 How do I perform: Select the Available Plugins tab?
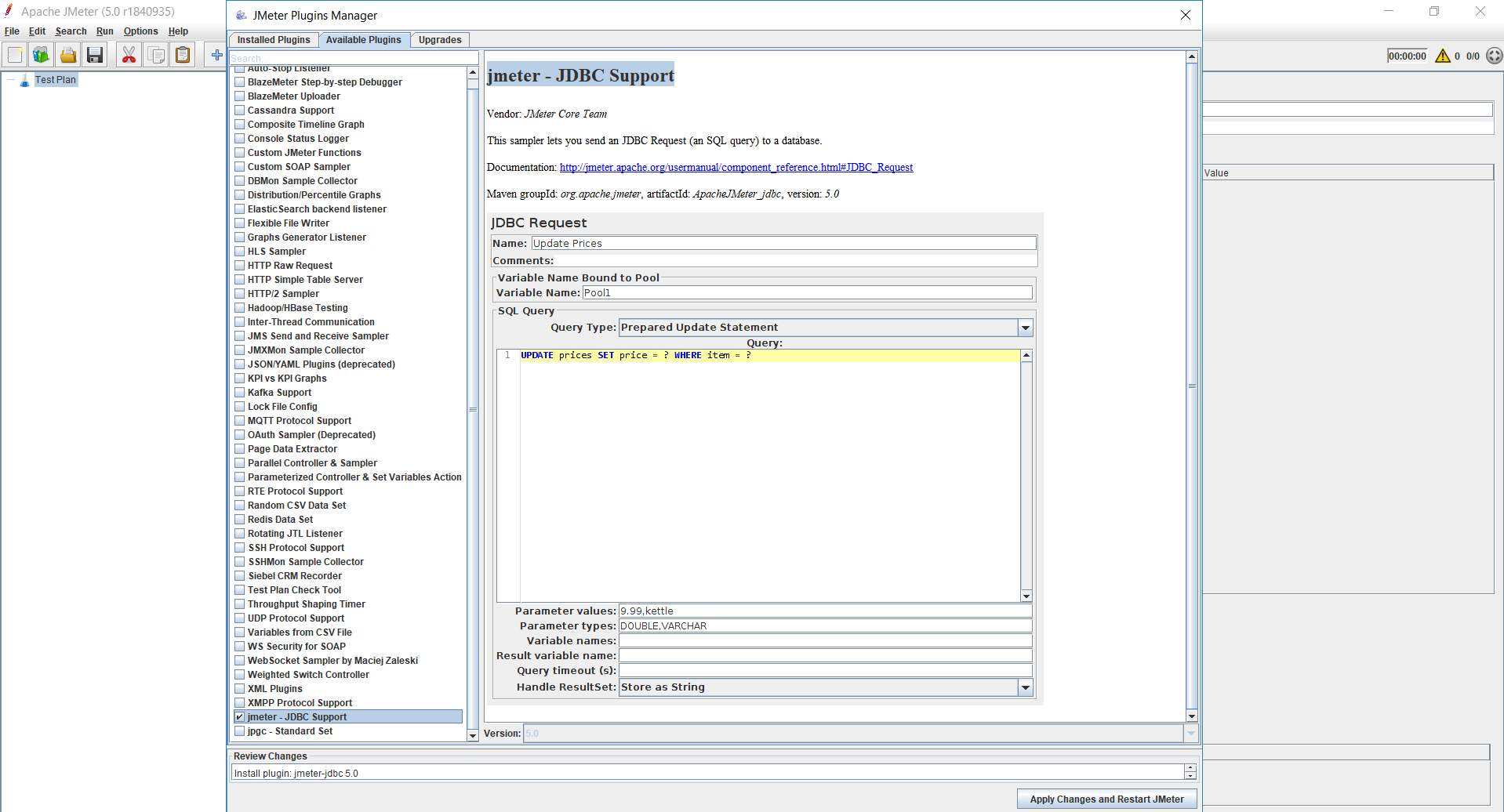[363, 40]
